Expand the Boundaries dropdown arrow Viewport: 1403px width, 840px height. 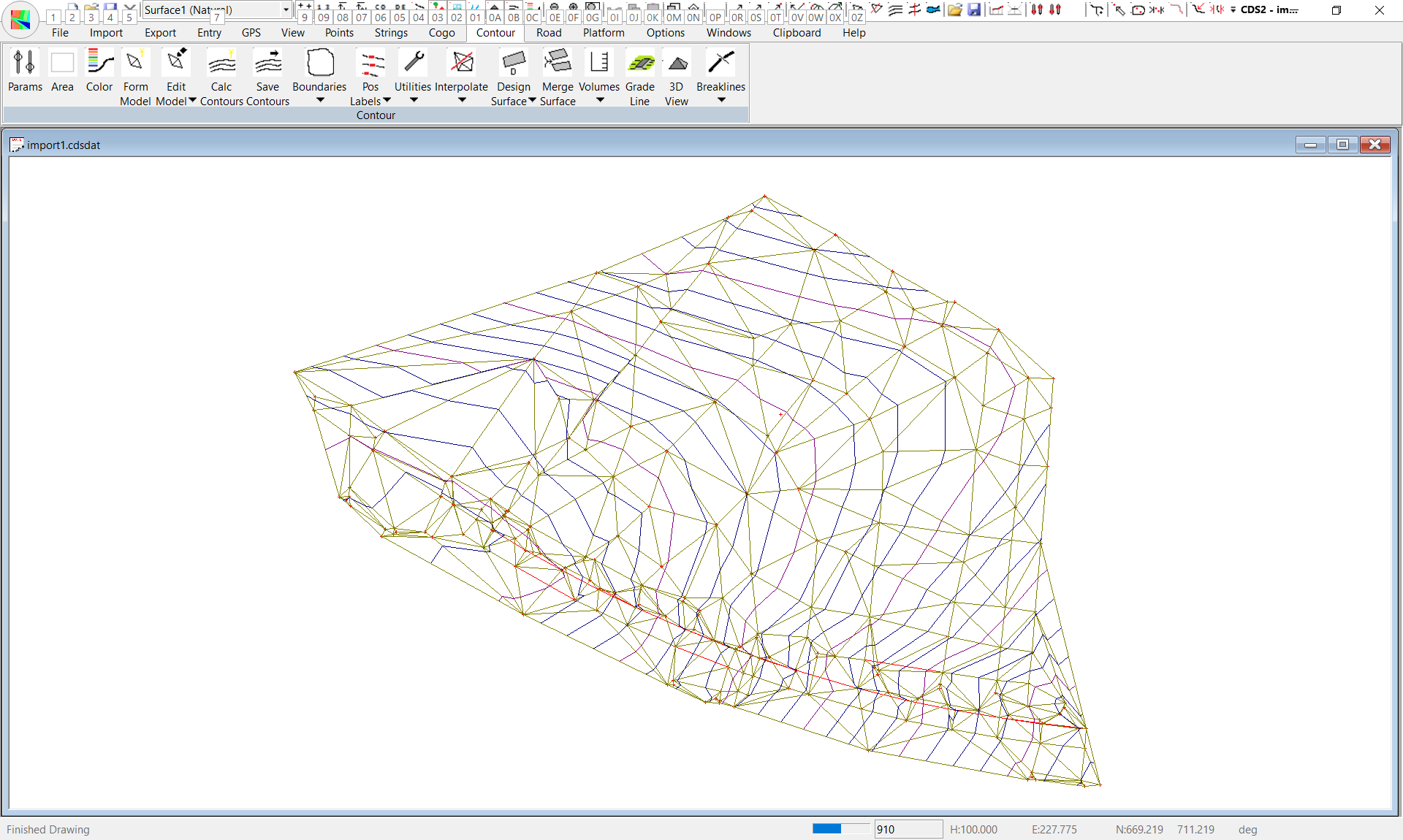pos(320,100)
